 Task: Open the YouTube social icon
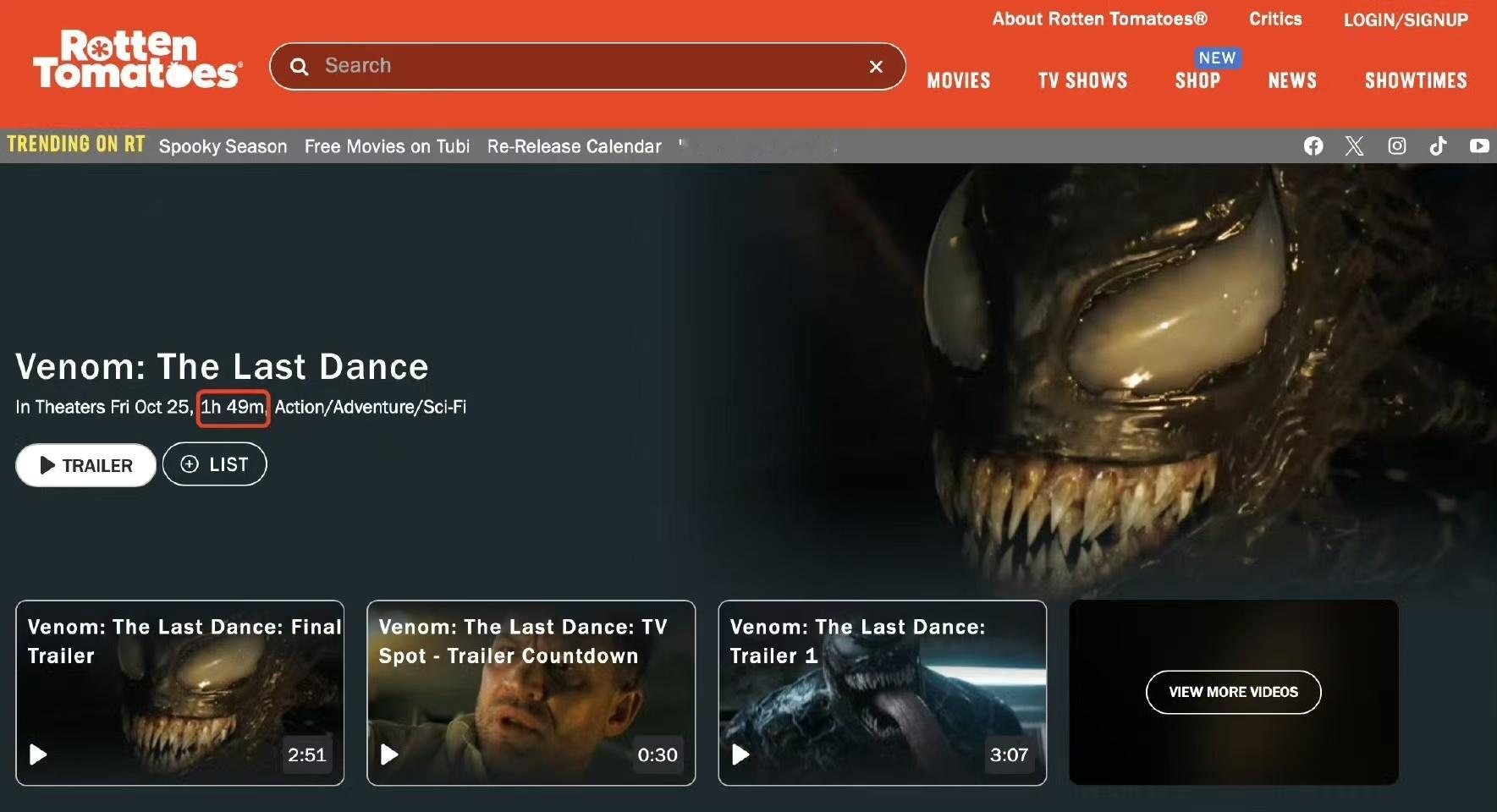click(1479, 146)
